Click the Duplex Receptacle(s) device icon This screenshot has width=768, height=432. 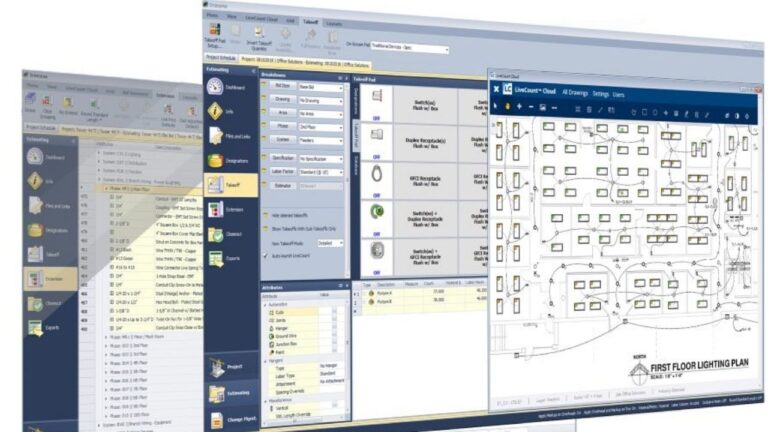377,134
